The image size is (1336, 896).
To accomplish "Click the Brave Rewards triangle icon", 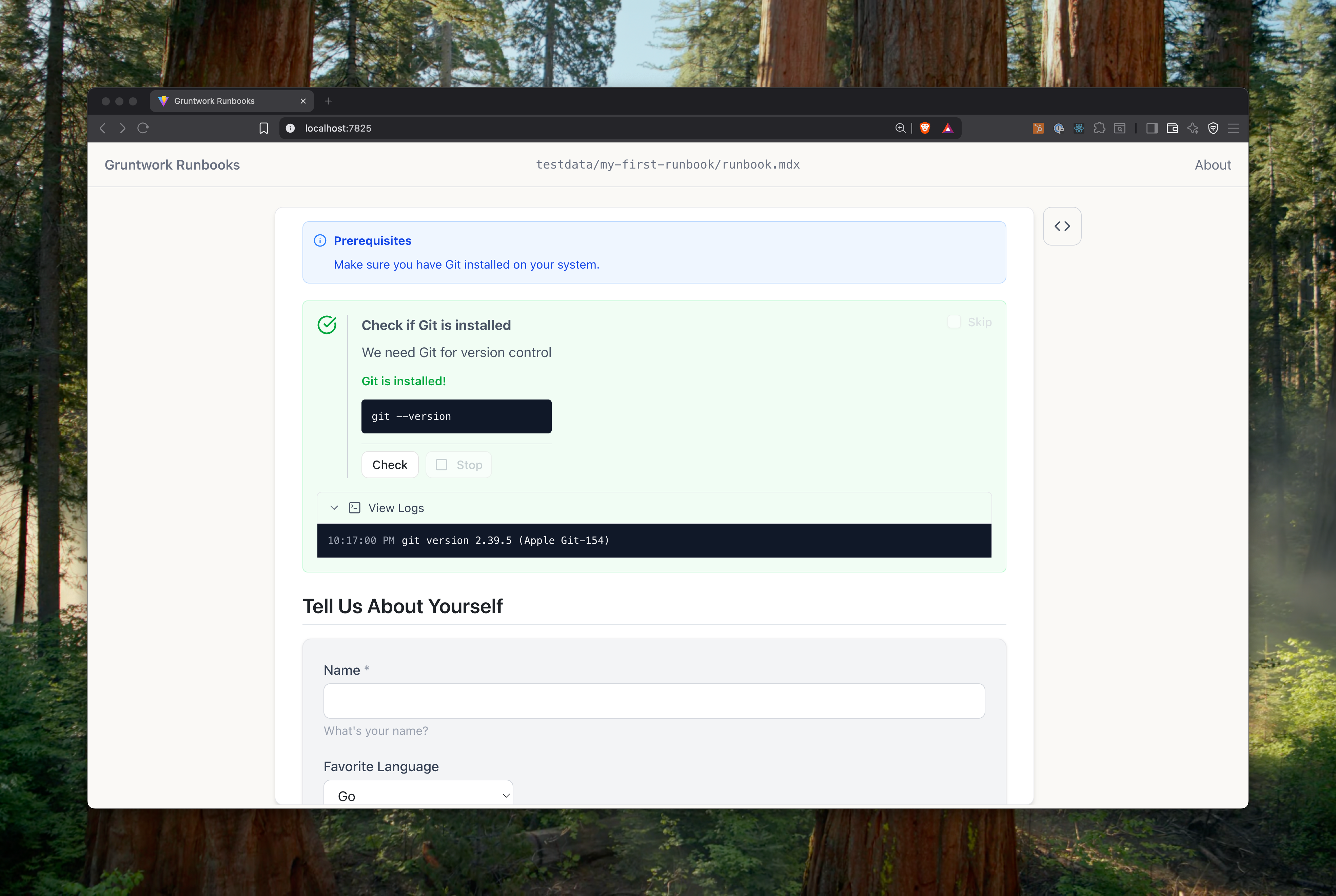I will point(948,128).
